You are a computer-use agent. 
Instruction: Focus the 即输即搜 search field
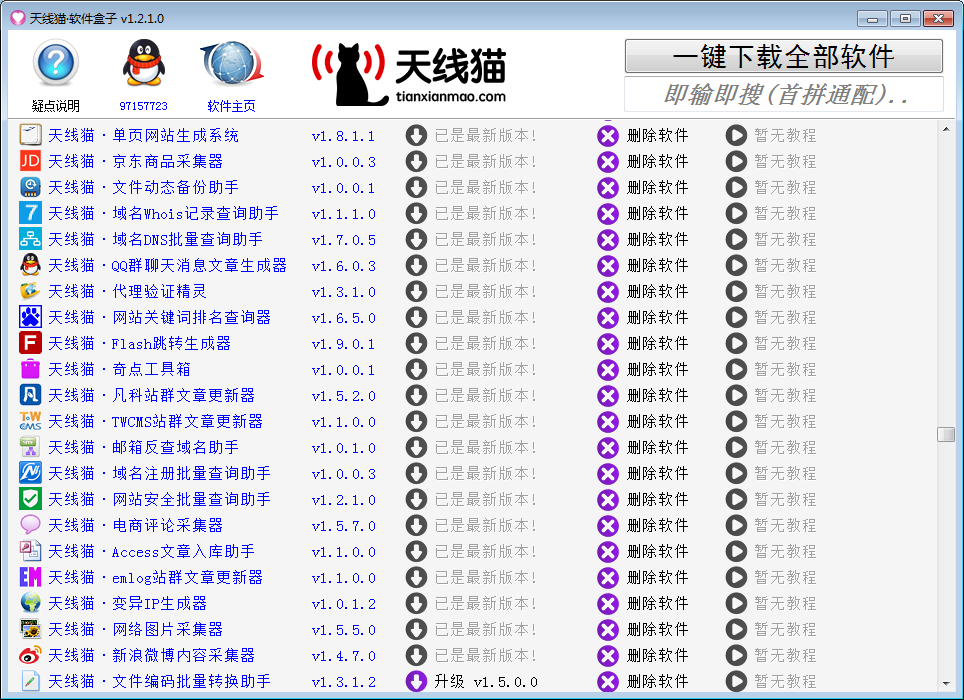(783, 95)
